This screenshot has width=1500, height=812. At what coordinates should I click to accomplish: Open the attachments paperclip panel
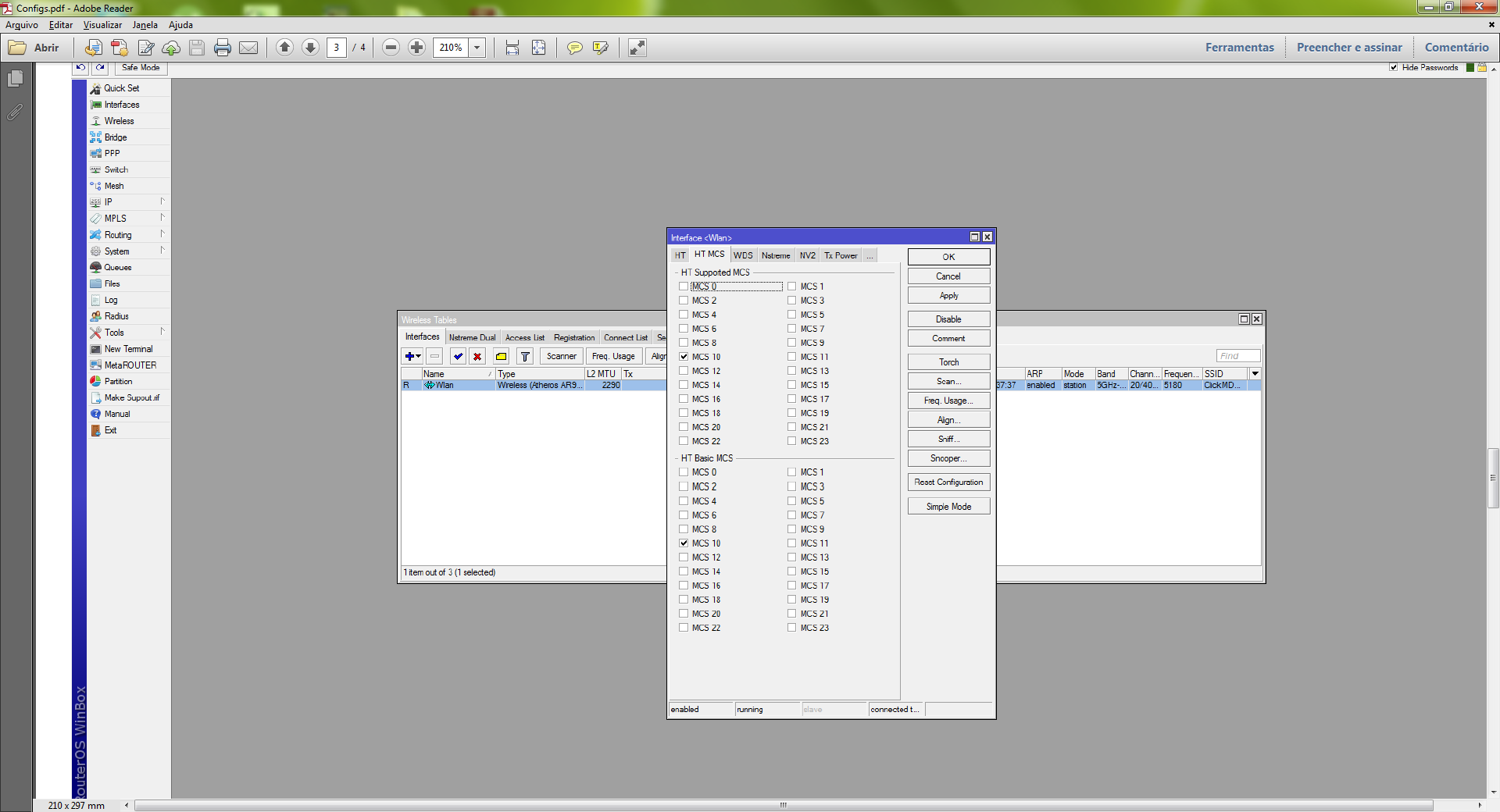(15, 112)
